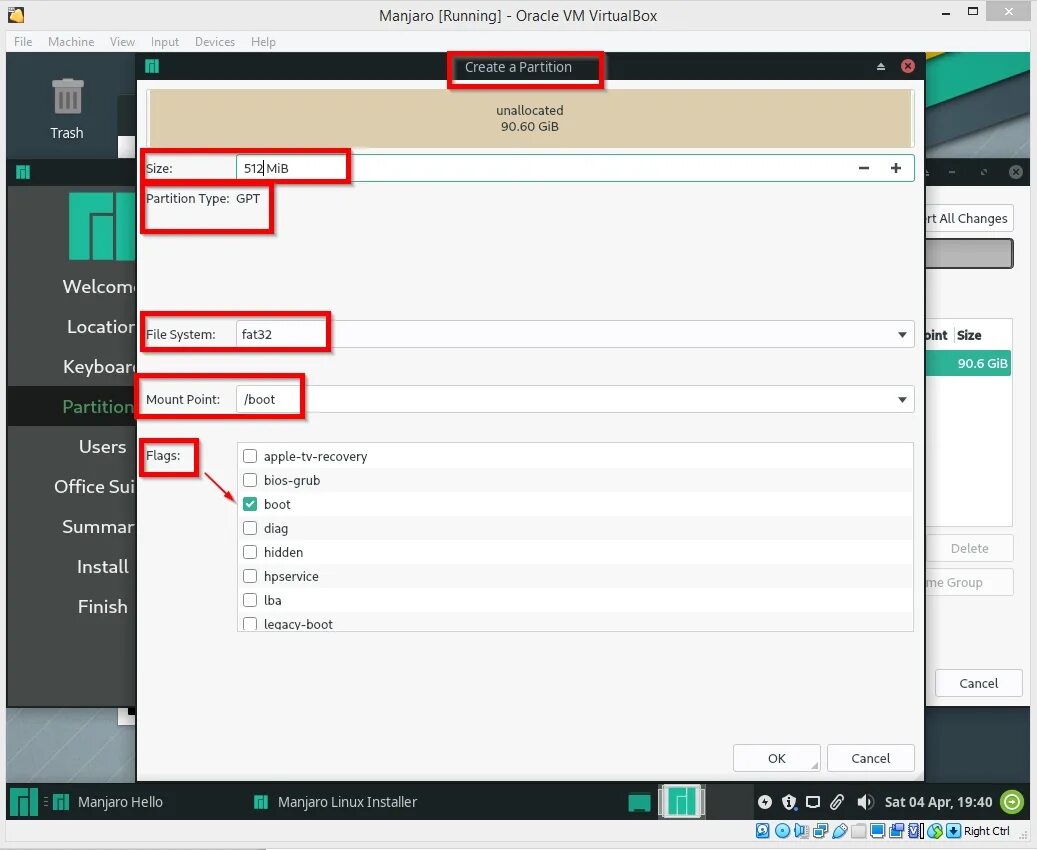Viewport: 1037px width, 850px height.
Task: Open the power manager tray icon
Action: (x=765, y=802)
